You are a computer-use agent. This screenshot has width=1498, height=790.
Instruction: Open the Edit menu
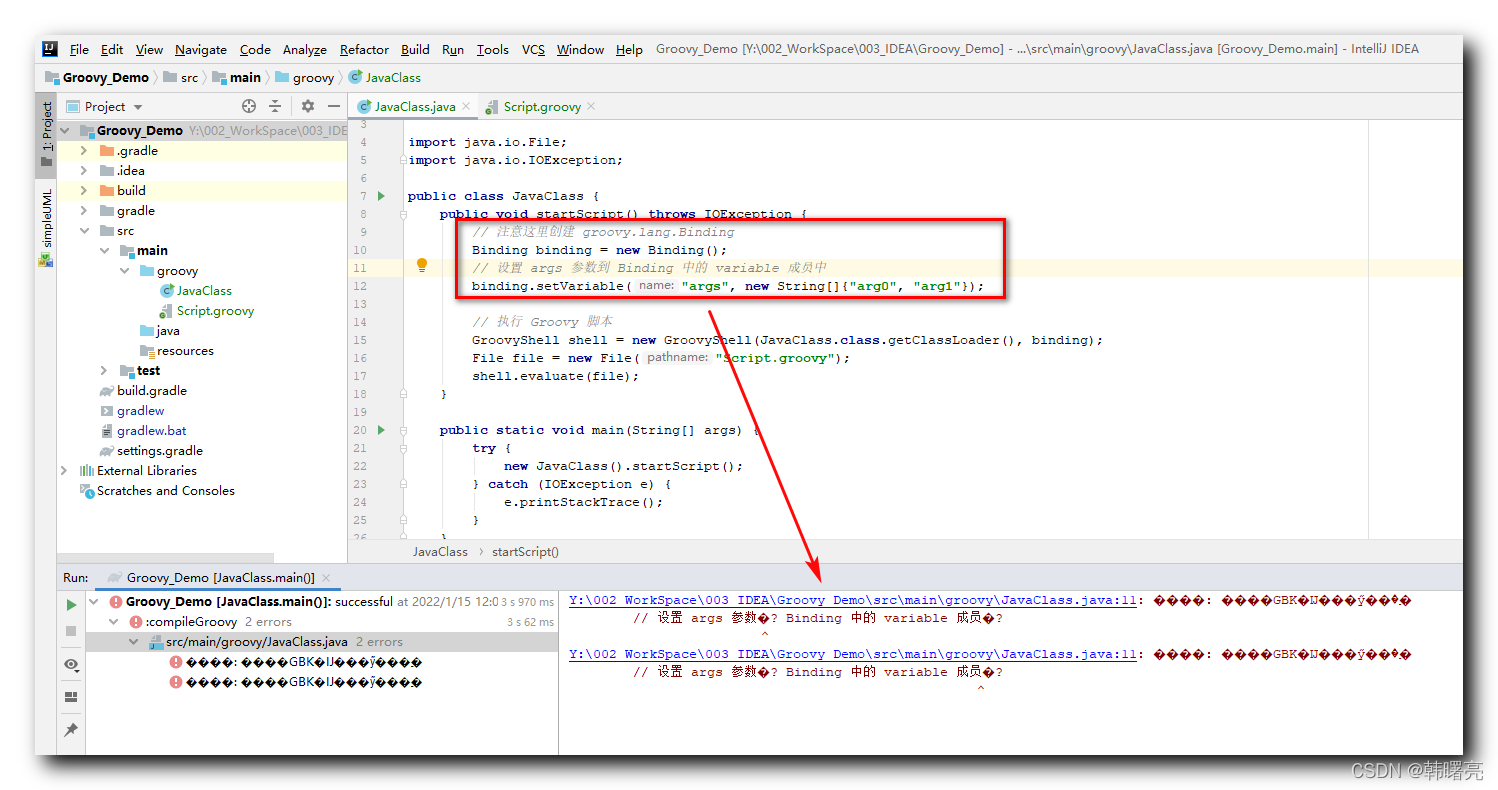112,49
